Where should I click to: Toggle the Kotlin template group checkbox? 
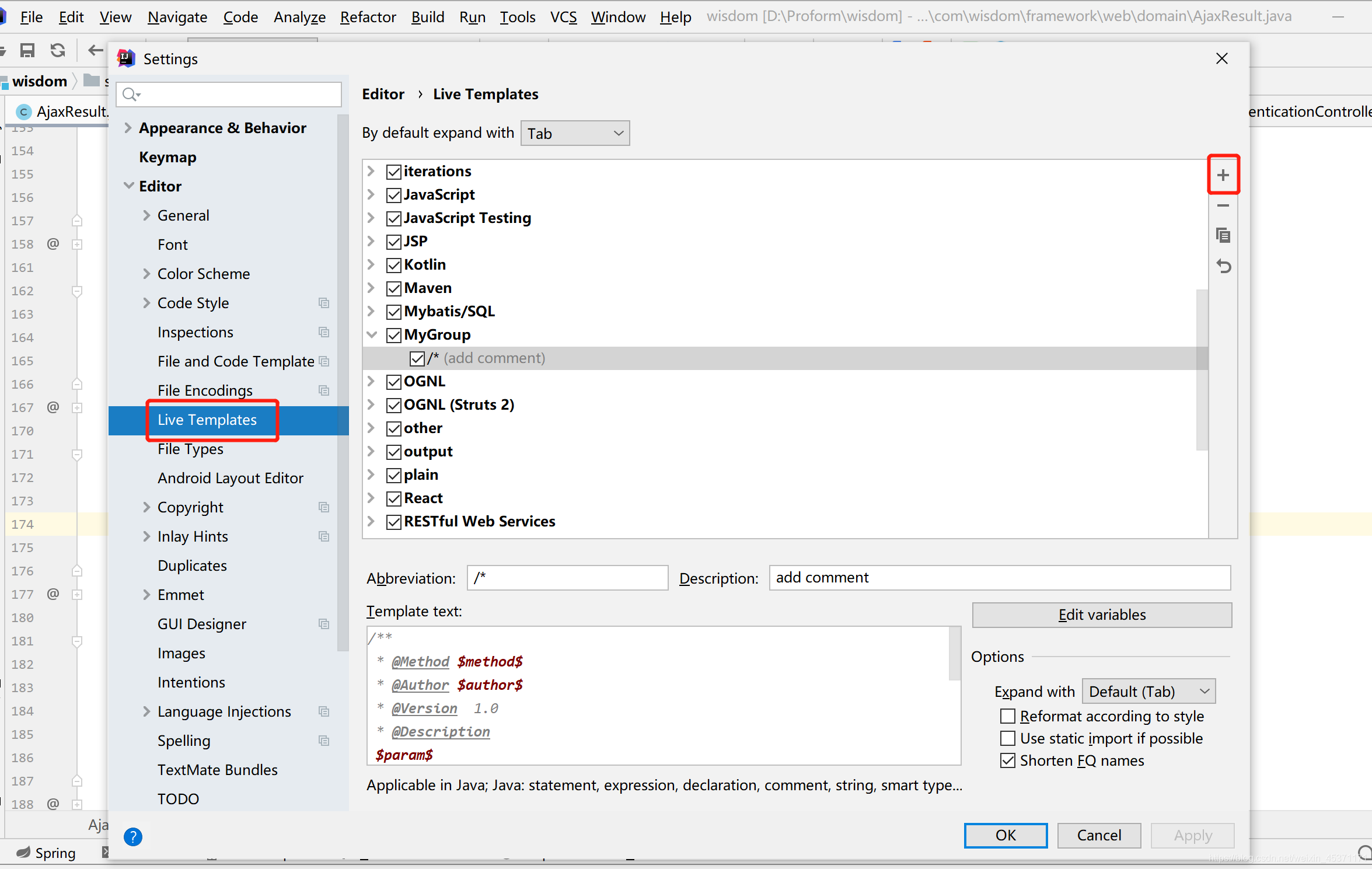pyautogui.click(x=394, y=265)
